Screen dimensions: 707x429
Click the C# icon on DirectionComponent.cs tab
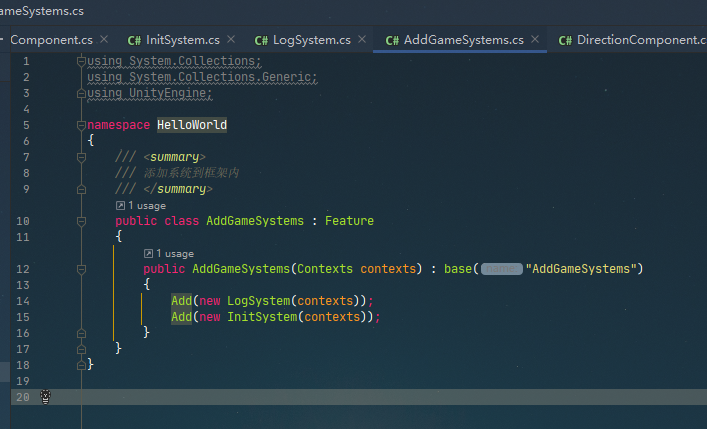[x=565, y=41]
